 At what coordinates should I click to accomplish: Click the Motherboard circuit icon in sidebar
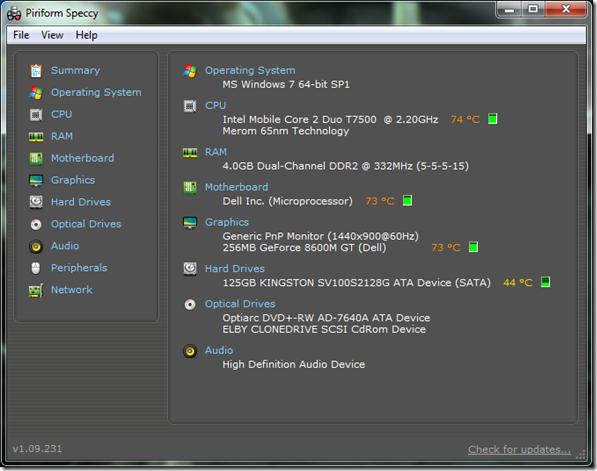(36, 158)
